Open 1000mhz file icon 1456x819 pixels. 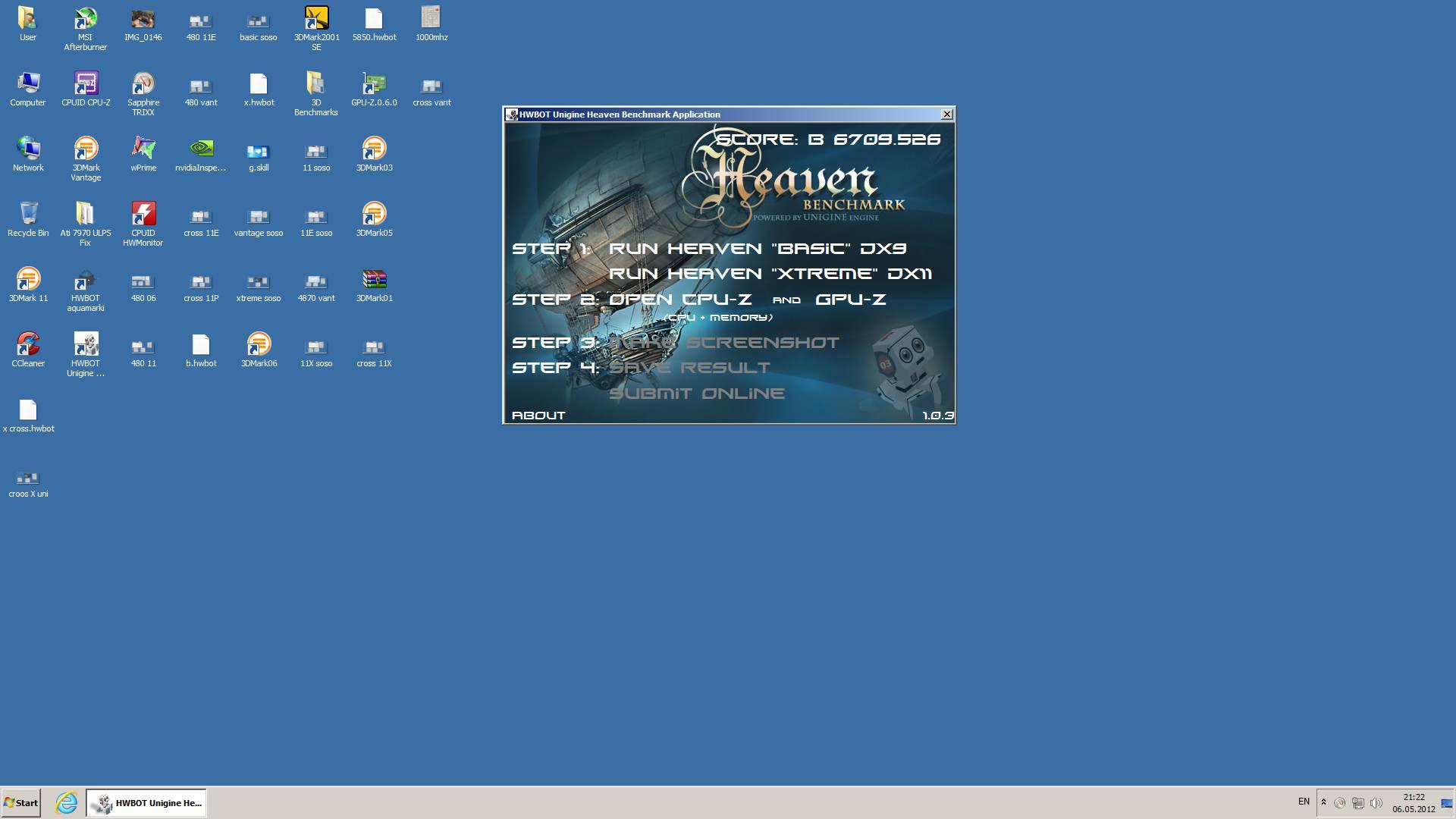pyautogui.click(x=431, y=24)
